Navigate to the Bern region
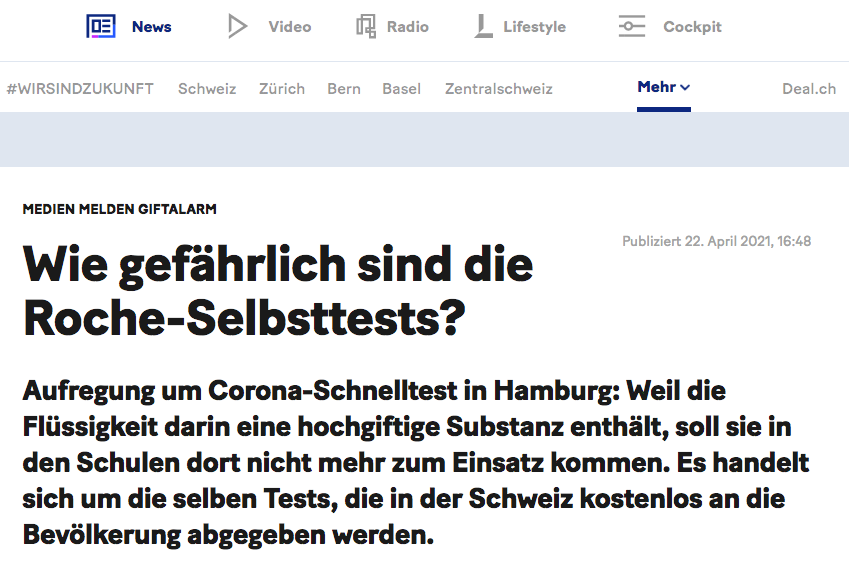The image size is (849, 584). point(344,88)
